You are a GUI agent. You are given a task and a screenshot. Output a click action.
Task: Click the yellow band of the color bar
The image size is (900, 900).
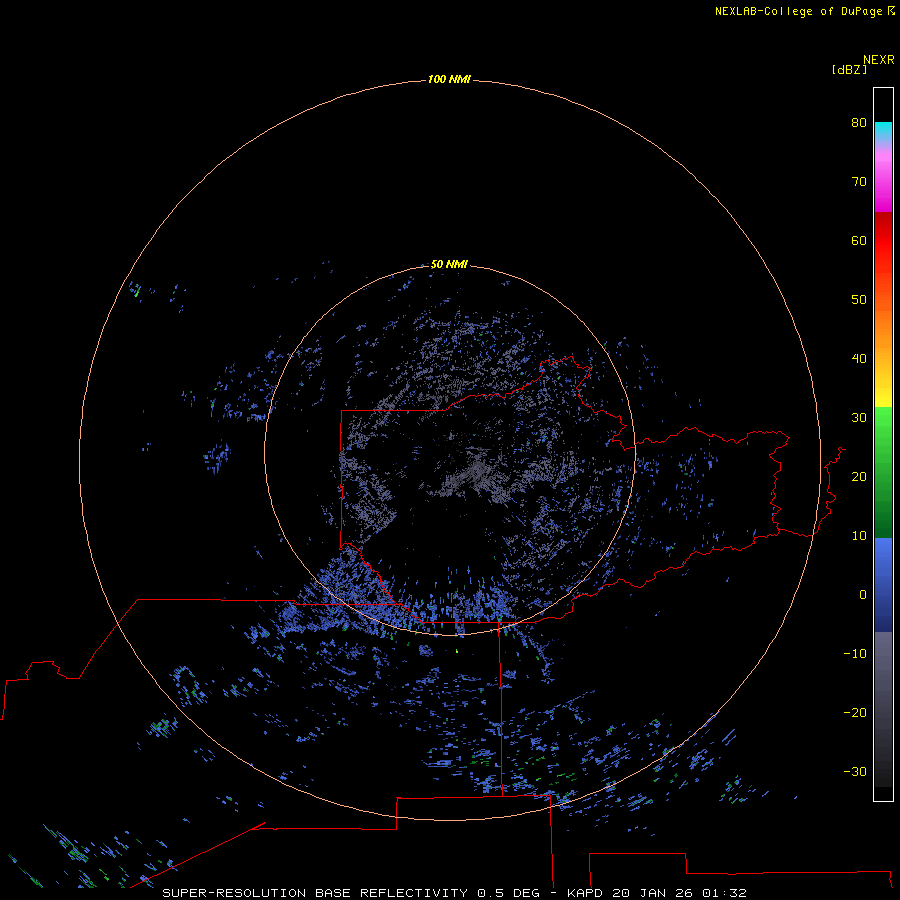pyautogui.click(x=883, y=393)
